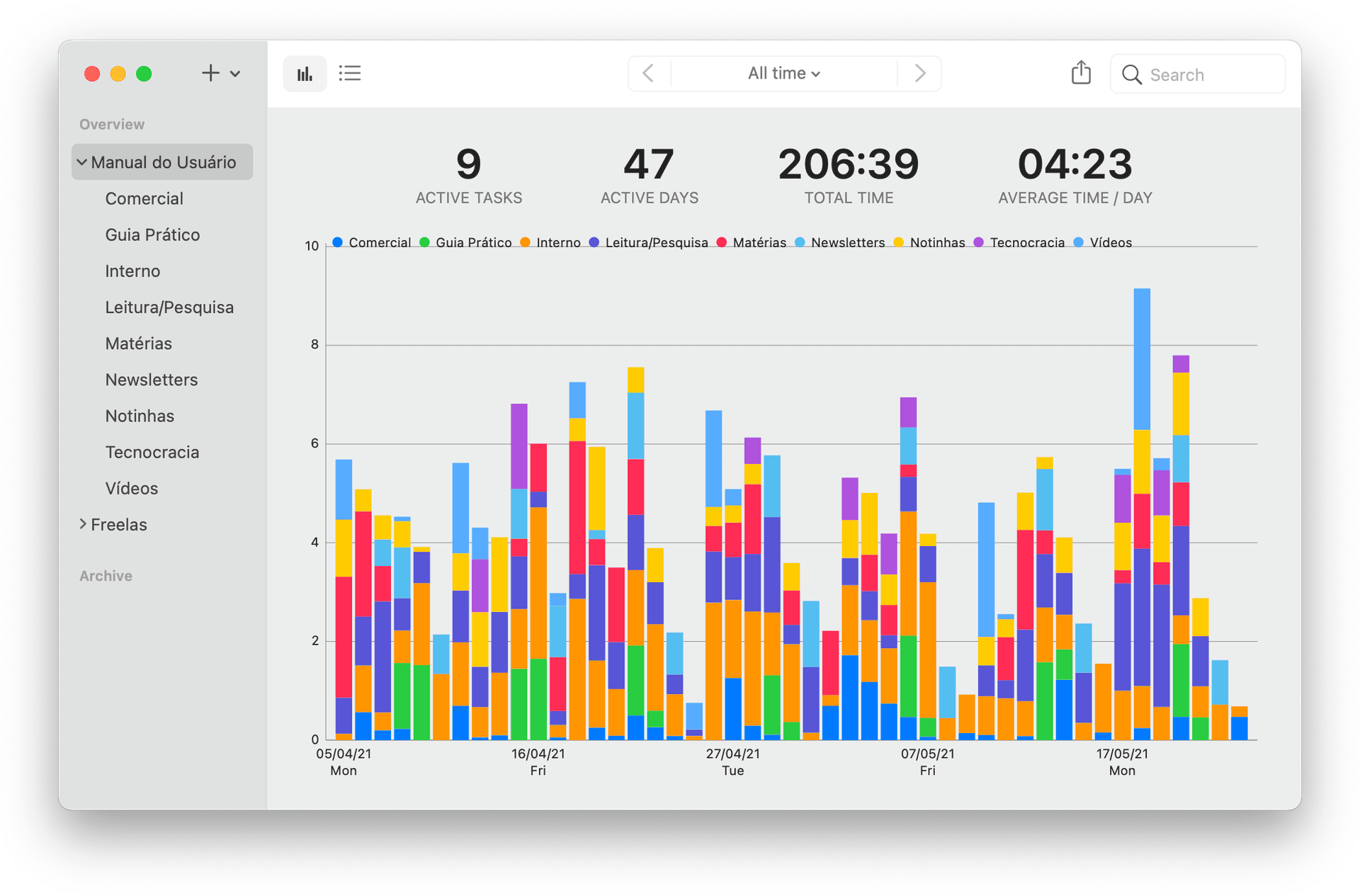Toggle the Tecnocracia legend item

click(1026, 243)
